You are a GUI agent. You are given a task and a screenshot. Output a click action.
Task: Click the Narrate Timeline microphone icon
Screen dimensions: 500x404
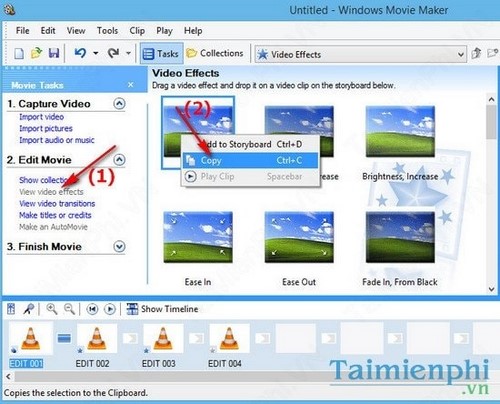pos(29,309)
